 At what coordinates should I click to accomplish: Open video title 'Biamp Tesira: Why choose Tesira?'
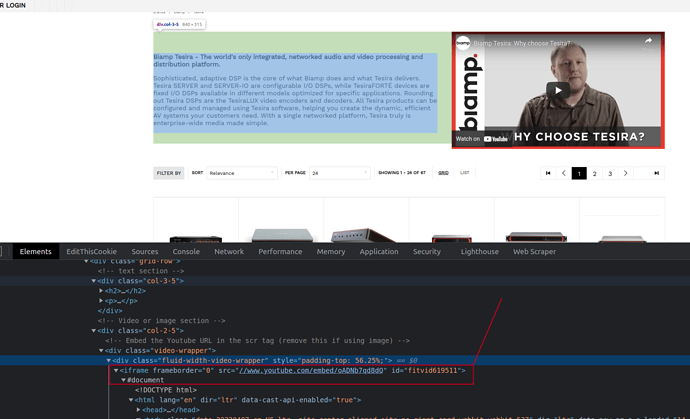tap(521, 43)
